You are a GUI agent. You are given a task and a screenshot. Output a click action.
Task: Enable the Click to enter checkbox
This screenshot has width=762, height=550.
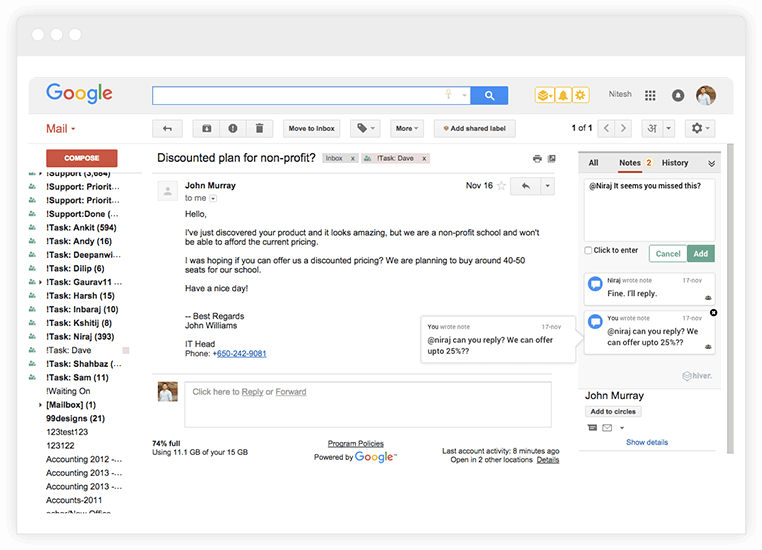click(x=588, y=250)
